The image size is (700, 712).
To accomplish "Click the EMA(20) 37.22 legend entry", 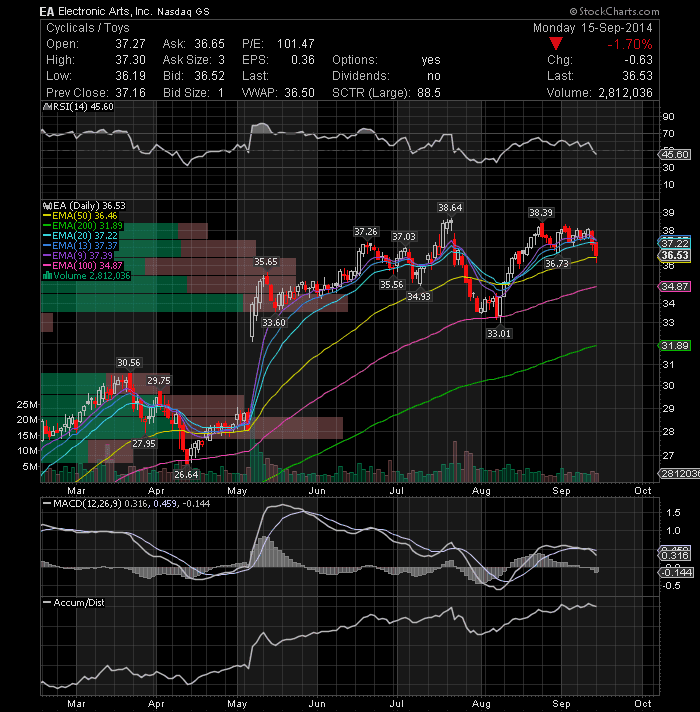I will 80,236.
